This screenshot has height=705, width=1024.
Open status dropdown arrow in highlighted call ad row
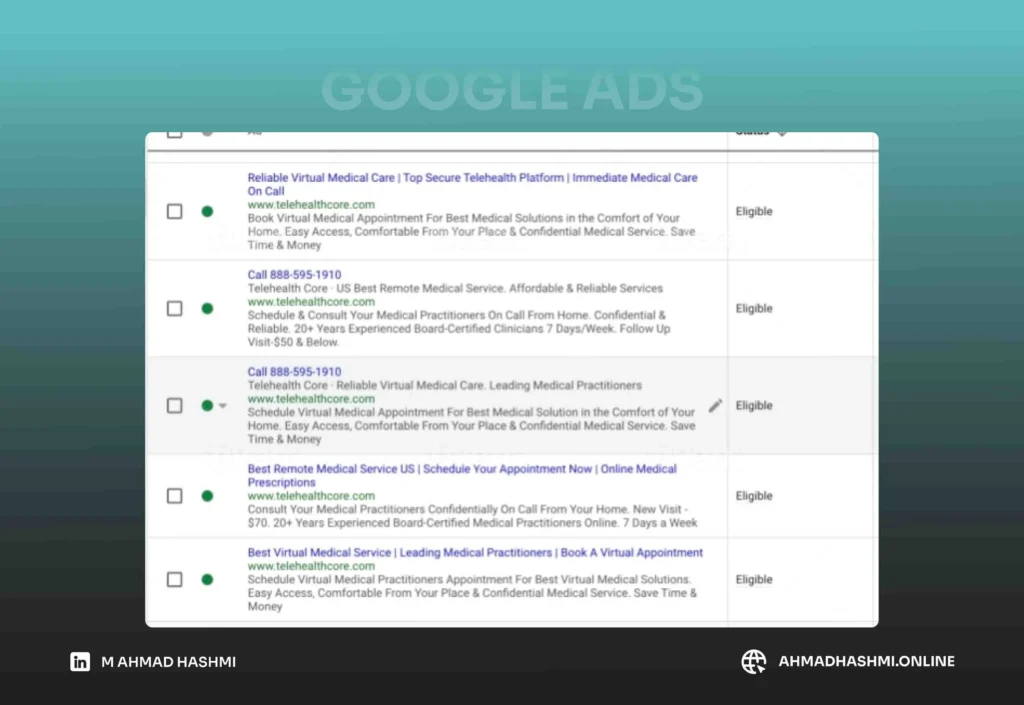(x=223, y=406)
